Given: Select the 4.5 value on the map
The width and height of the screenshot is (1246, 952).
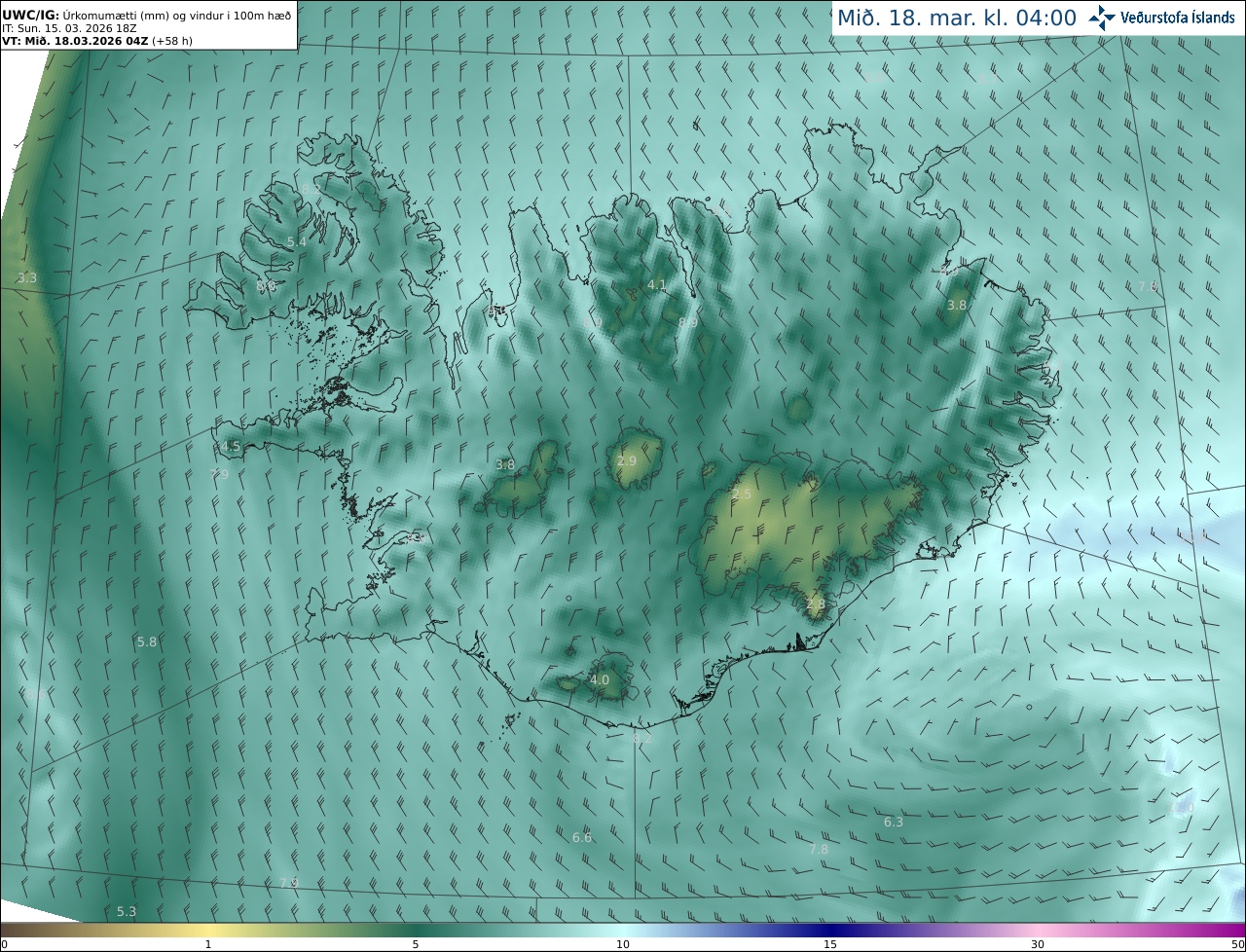Looking at the screenshot, I should pyautogui.click(x=231, y=446).
